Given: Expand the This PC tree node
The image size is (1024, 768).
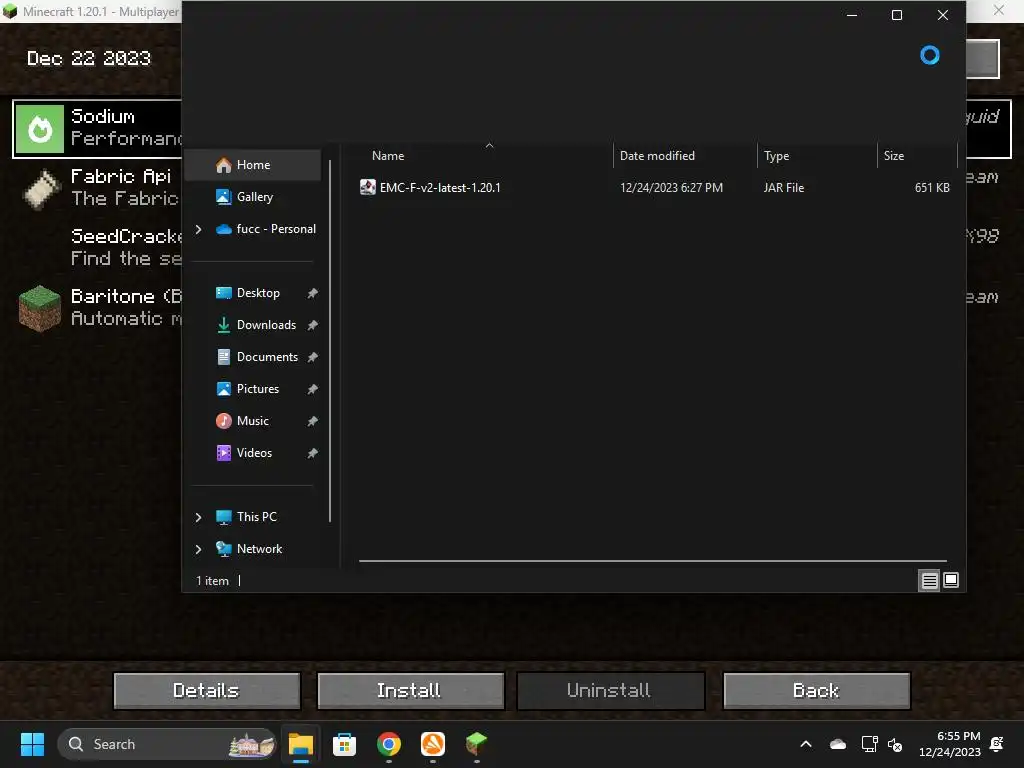Looking at the screenshot, I should click(x=199, y=517).
